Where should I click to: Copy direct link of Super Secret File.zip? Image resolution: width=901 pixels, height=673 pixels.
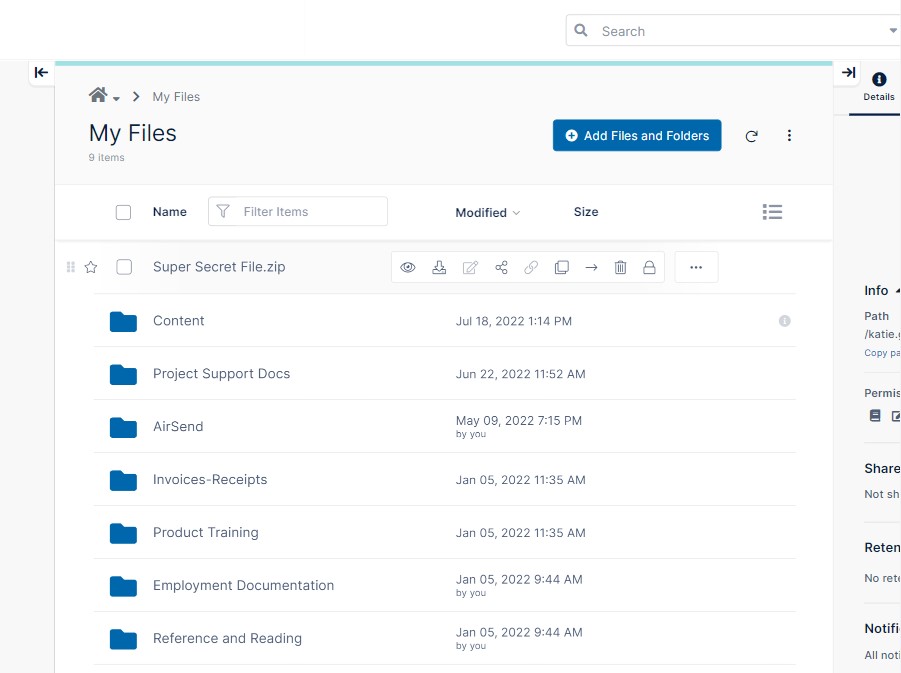click(x=531, y=267)
